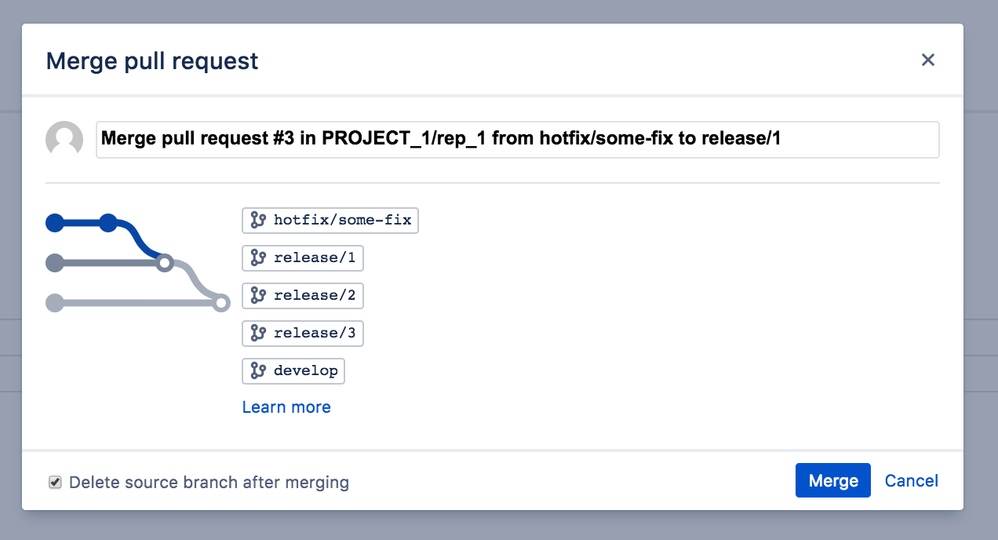The width and height of the screenshot is (998, 540).
Task: Click the branch icon in the release/3 tag
Action: [258, 333]
